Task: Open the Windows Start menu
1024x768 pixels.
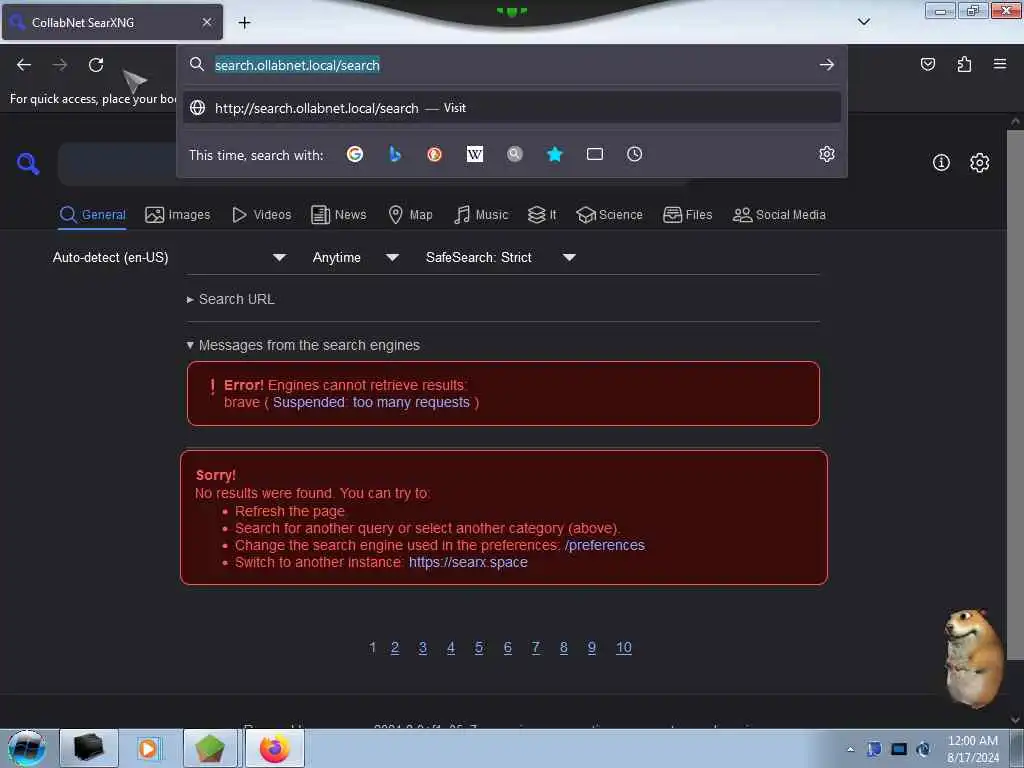Action: (27, 748)
